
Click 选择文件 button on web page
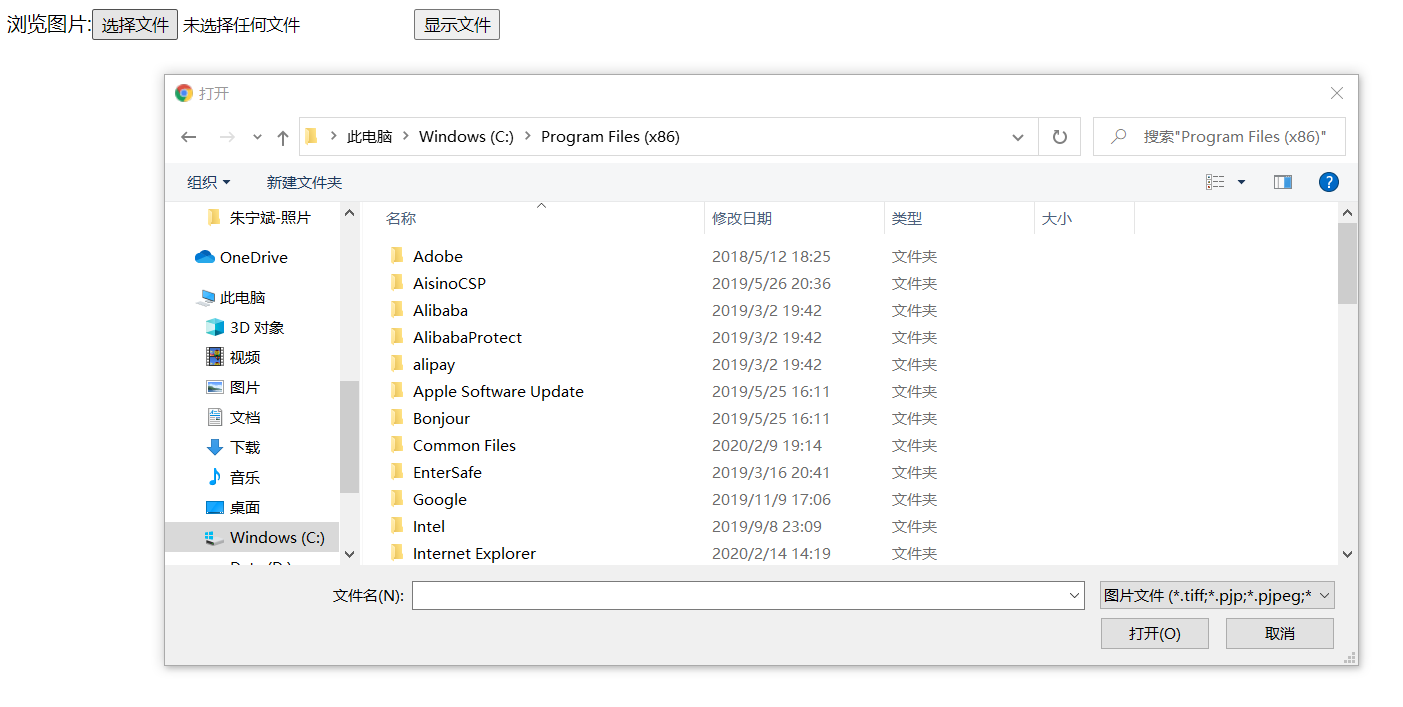point(135,25)
